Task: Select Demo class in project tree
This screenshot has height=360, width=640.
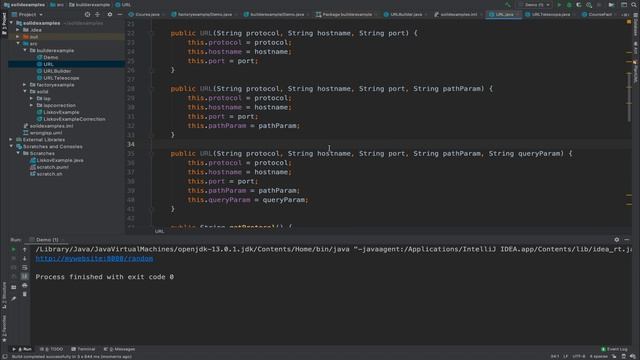Action: click(51, 57)
